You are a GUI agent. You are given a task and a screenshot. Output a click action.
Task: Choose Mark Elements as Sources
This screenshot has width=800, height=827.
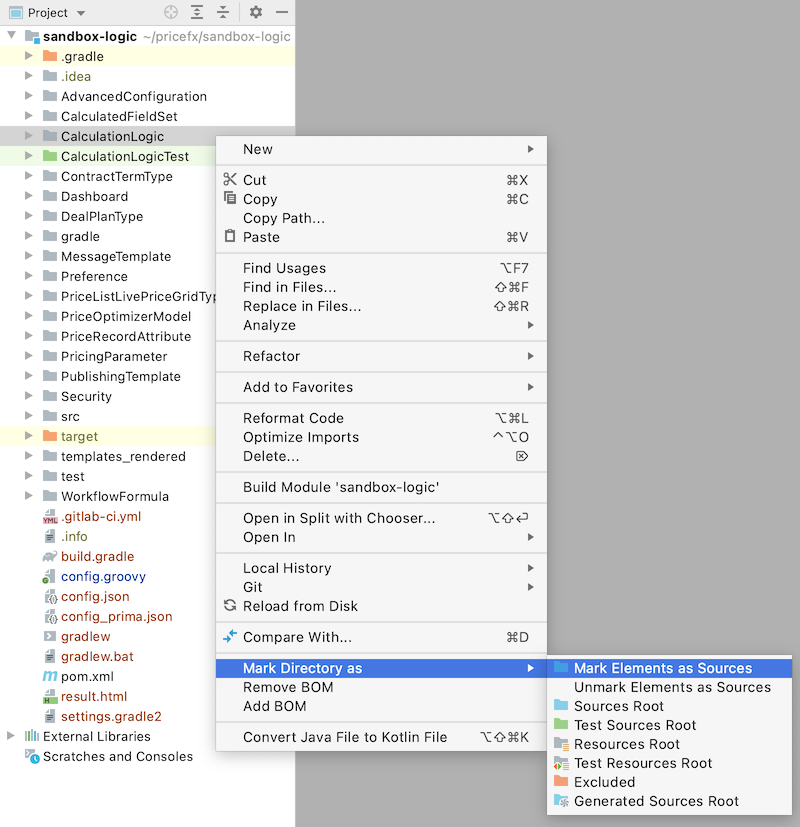662,668
